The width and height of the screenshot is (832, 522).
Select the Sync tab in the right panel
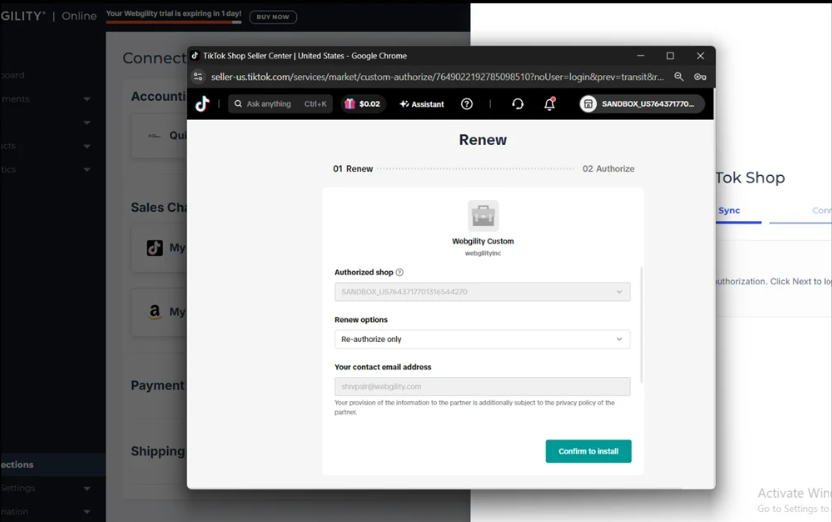point(729,211)
